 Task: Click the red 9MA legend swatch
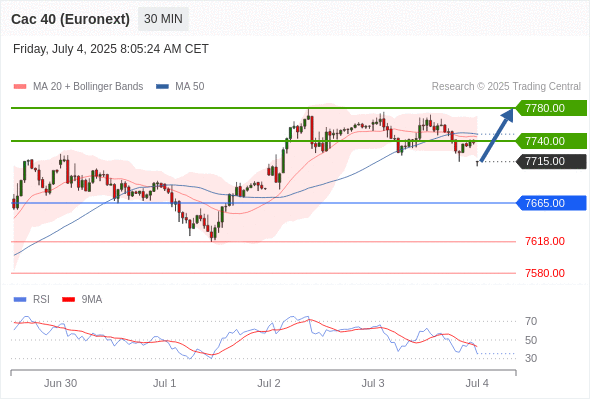point(68,300)
